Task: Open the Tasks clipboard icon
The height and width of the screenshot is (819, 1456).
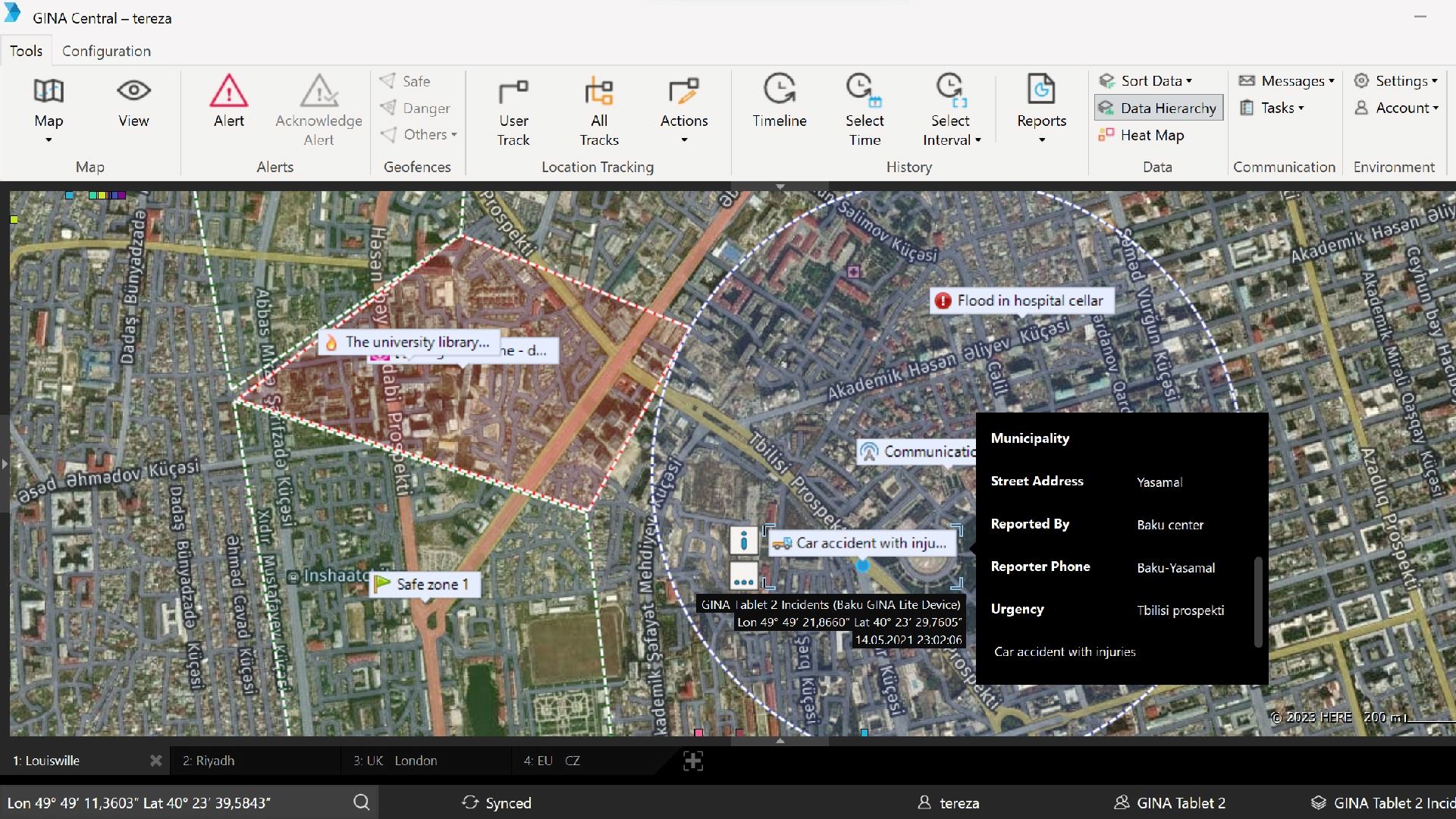Action: [x=1247, y=108]
